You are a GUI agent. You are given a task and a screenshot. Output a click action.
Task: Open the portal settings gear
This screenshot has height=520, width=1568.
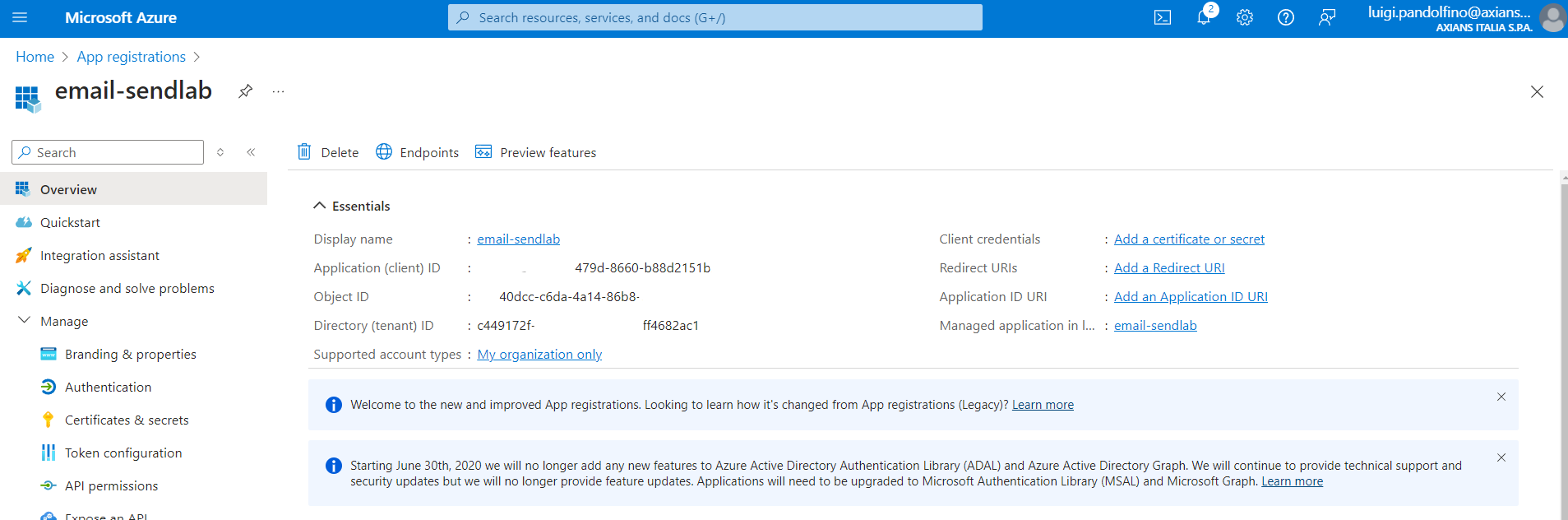[x=1244, y=18]
